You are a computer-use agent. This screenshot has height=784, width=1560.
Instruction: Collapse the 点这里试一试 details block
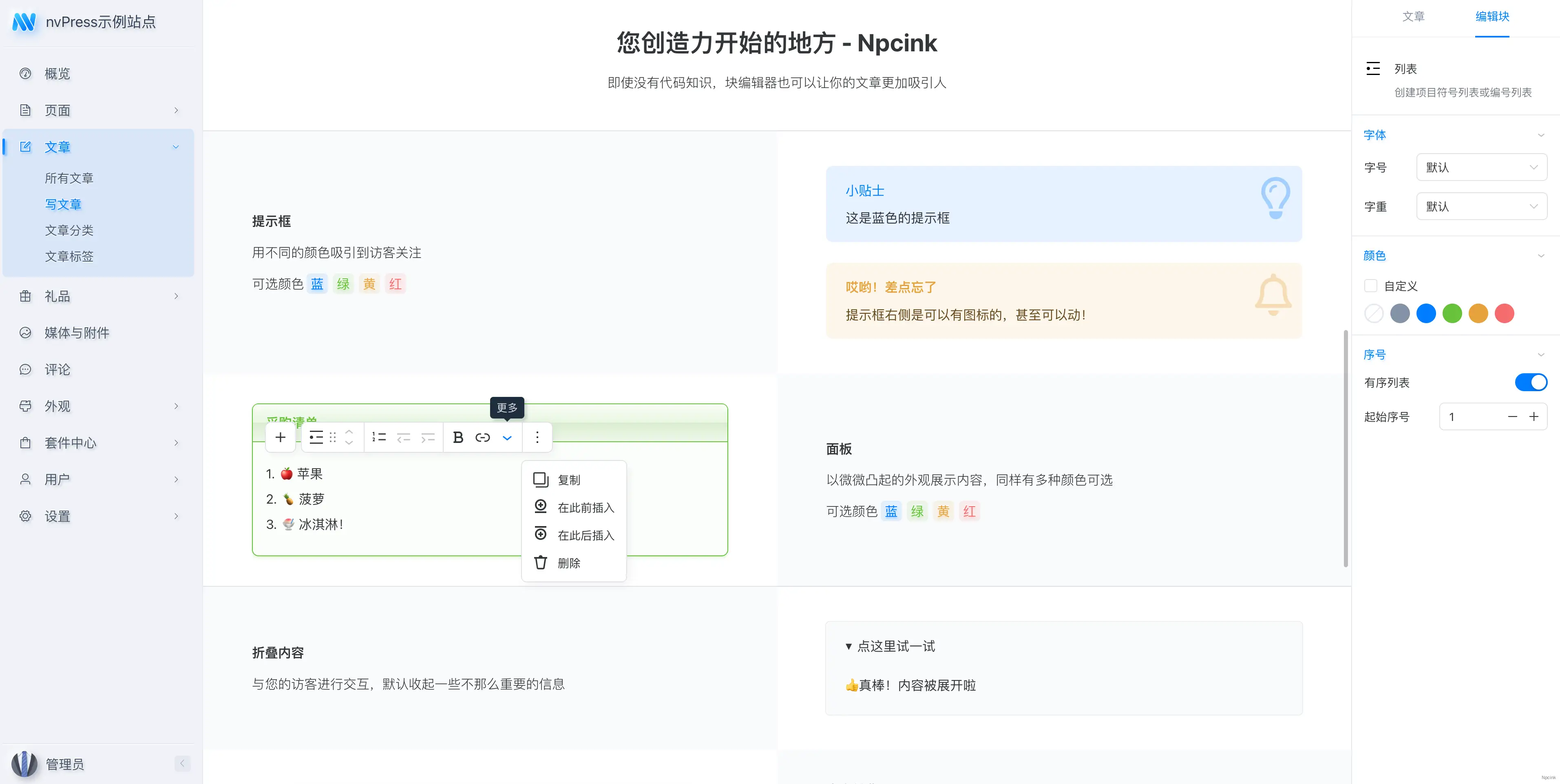point(890,646)
